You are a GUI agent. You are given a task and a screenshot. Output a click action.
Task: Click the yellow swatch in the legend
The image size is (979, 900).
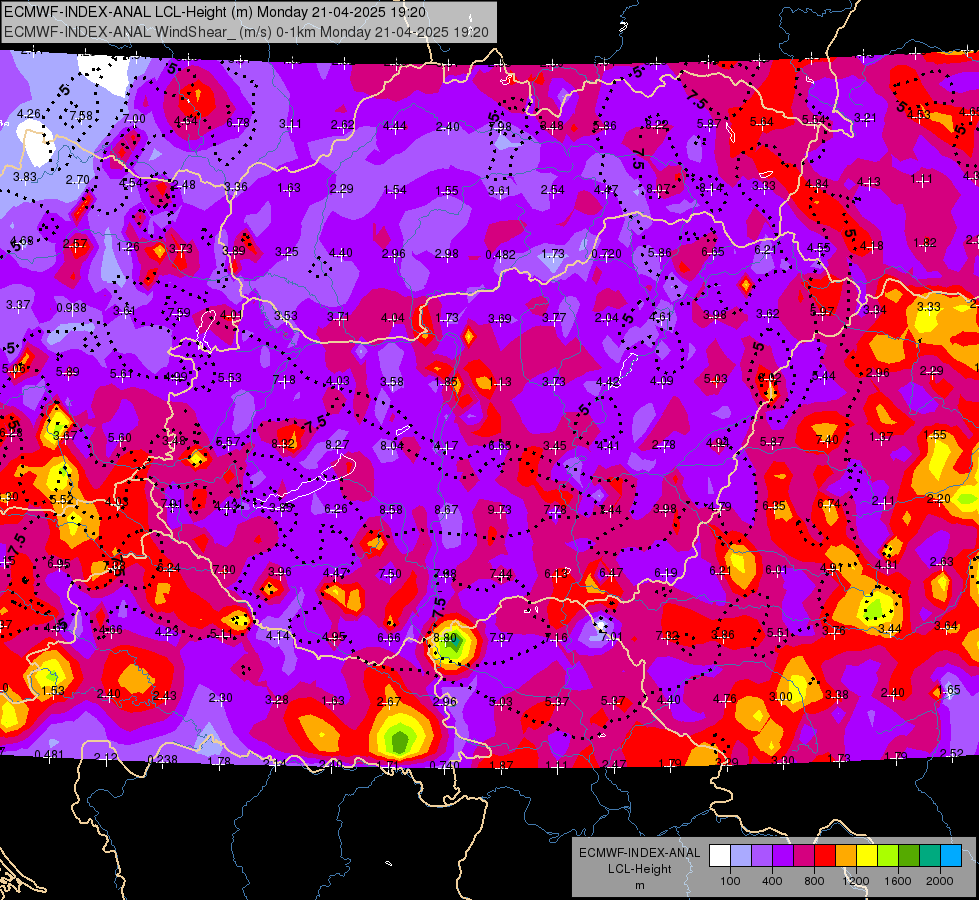867,856
